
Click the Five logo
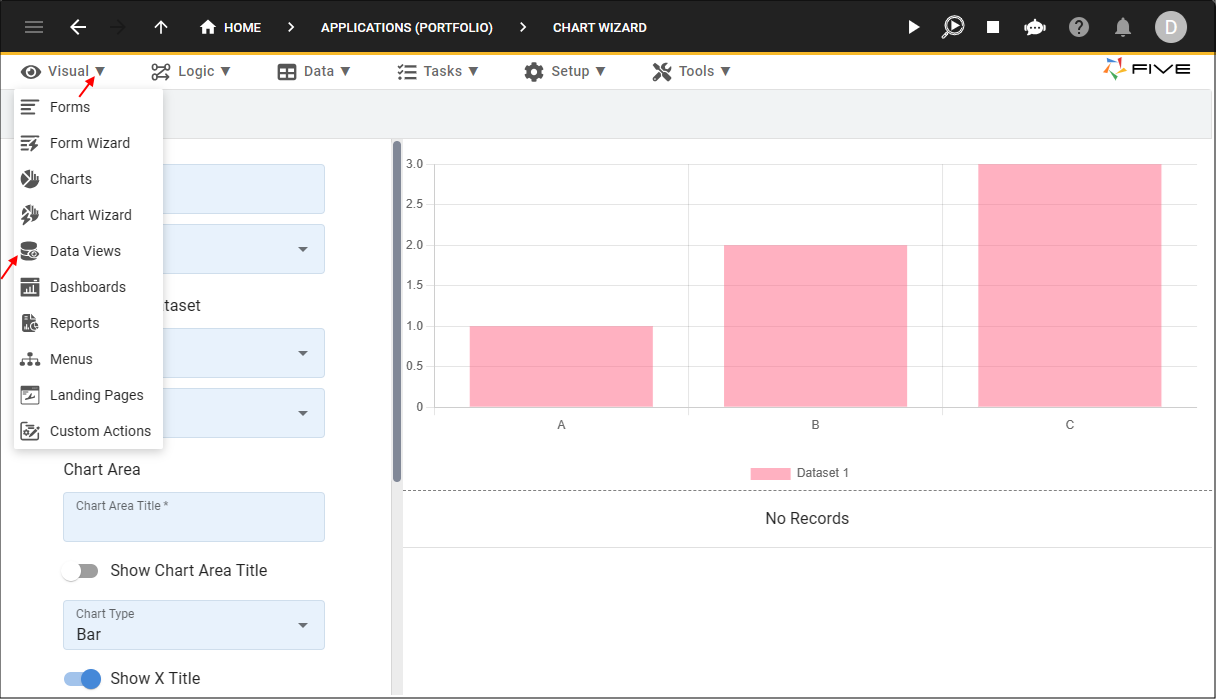pos(1147,68)
